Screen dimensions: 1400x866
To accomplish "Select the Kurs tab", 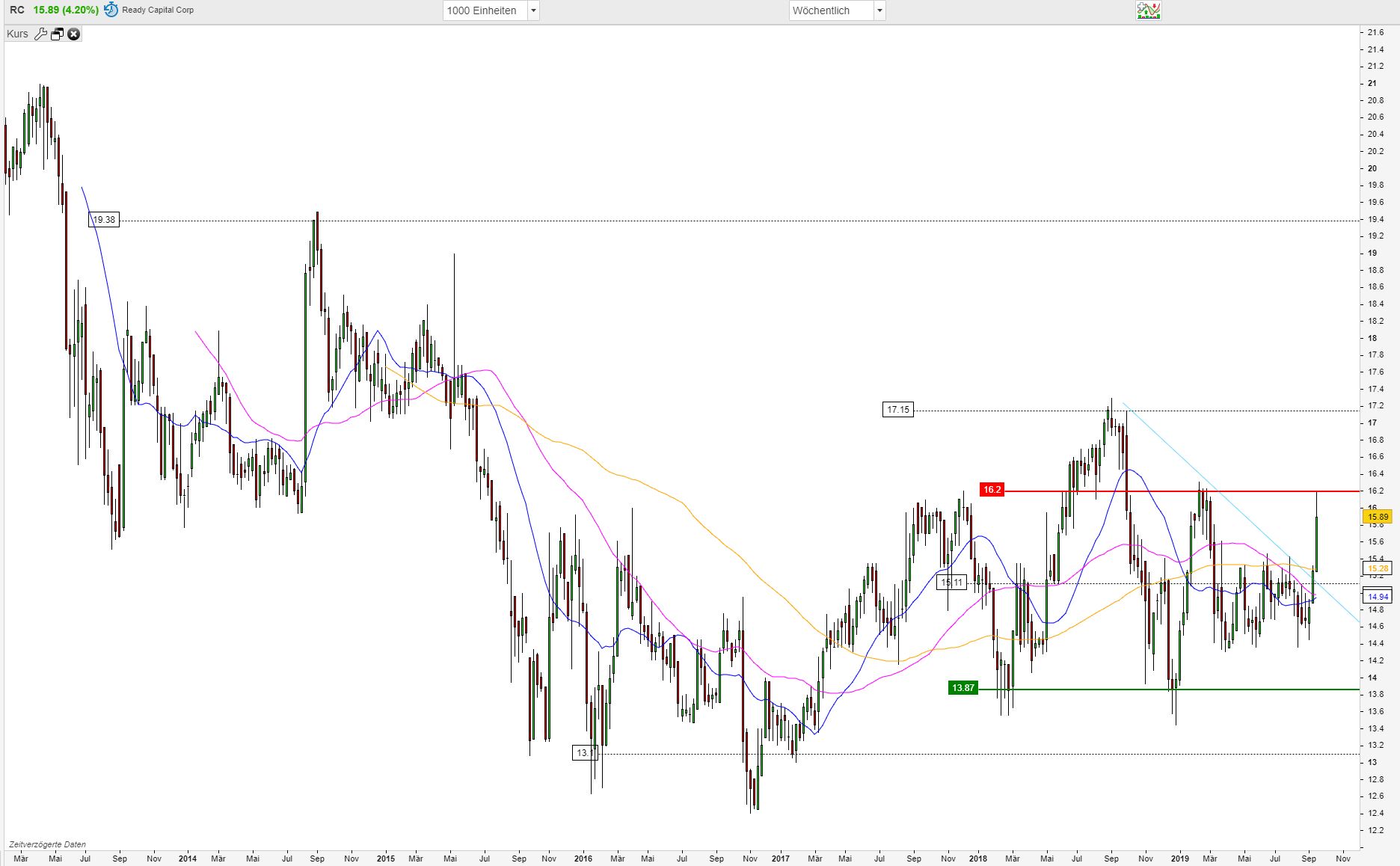I will (18, 34).
